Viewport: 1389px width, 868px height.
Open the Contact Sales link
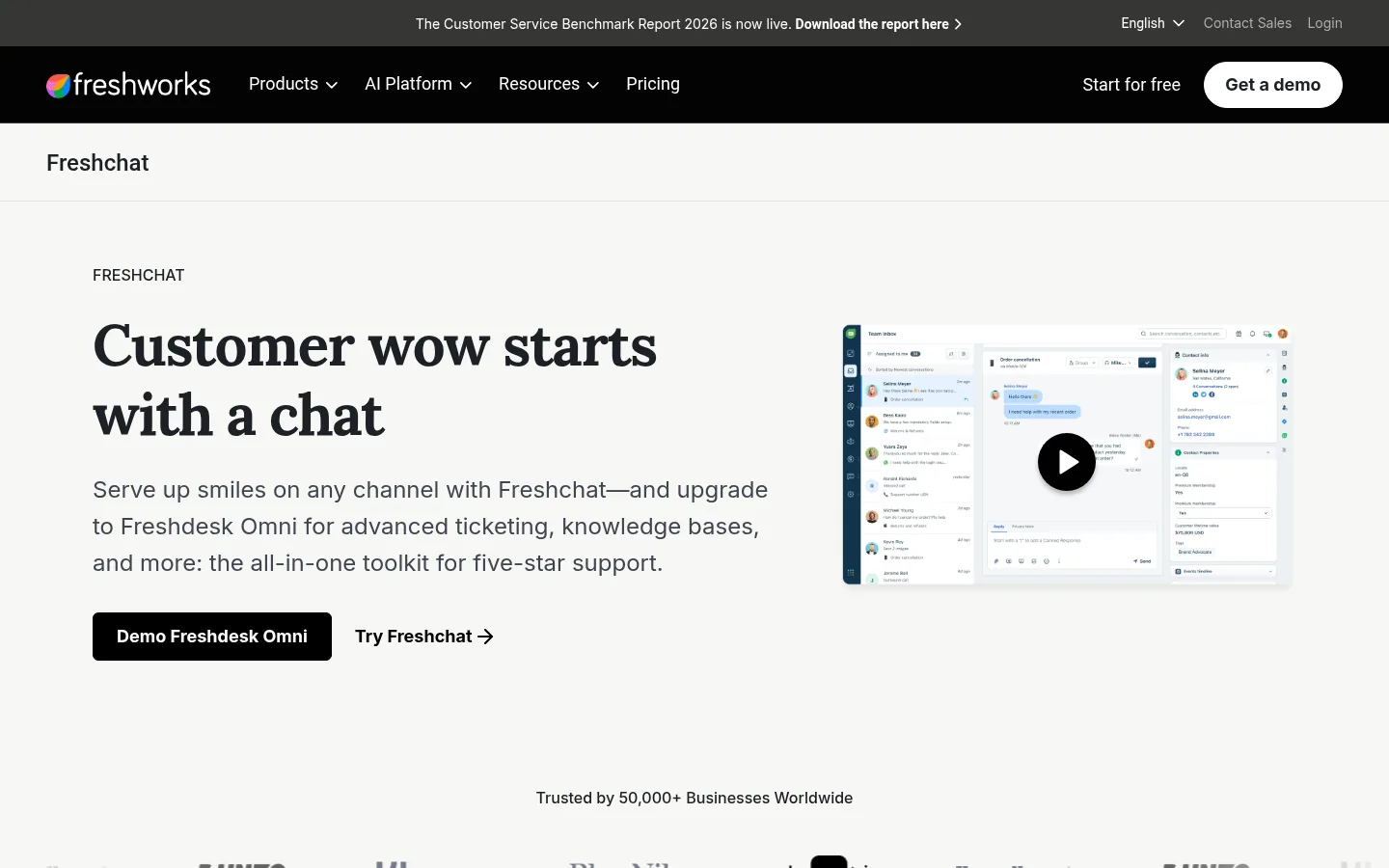pyautogui.click(x=1247, y=23)
